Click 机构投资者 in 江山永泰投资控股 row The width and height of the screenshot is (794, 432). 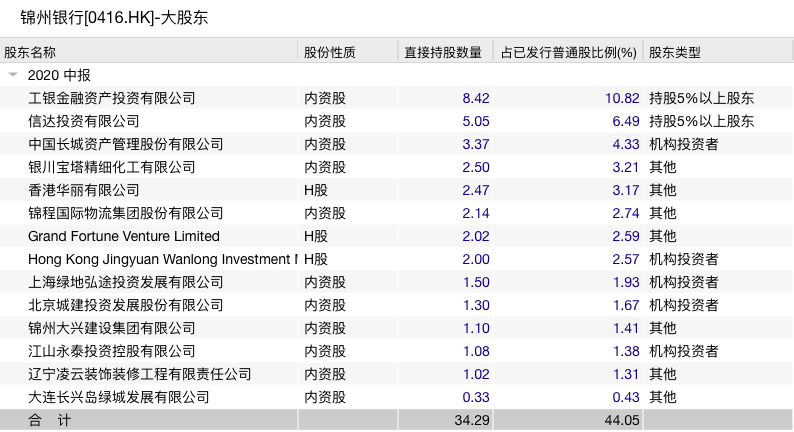click(x=684, y=351)
